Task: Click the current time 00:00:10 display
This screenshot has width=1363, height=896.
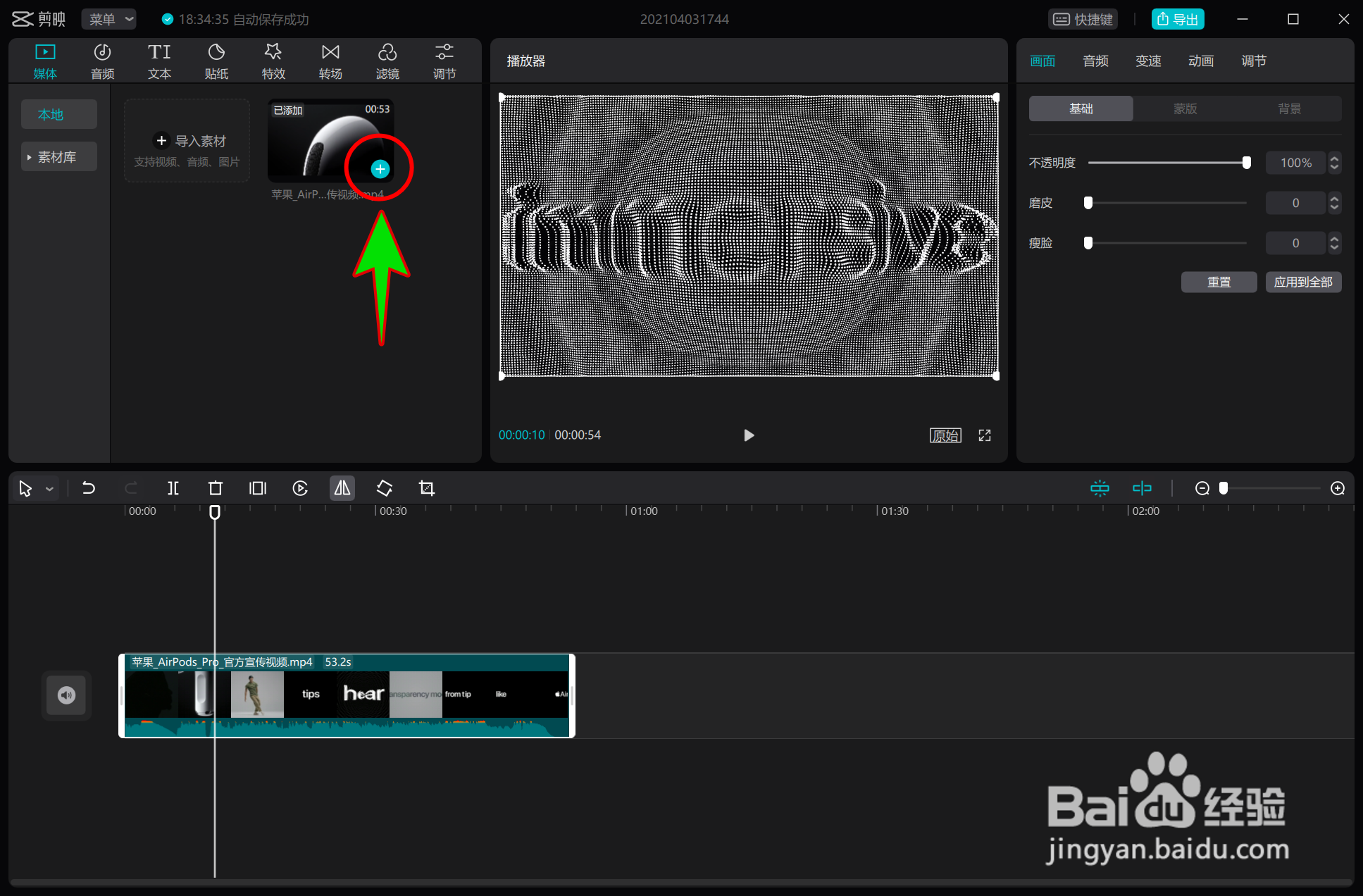Action: (522, 435)
